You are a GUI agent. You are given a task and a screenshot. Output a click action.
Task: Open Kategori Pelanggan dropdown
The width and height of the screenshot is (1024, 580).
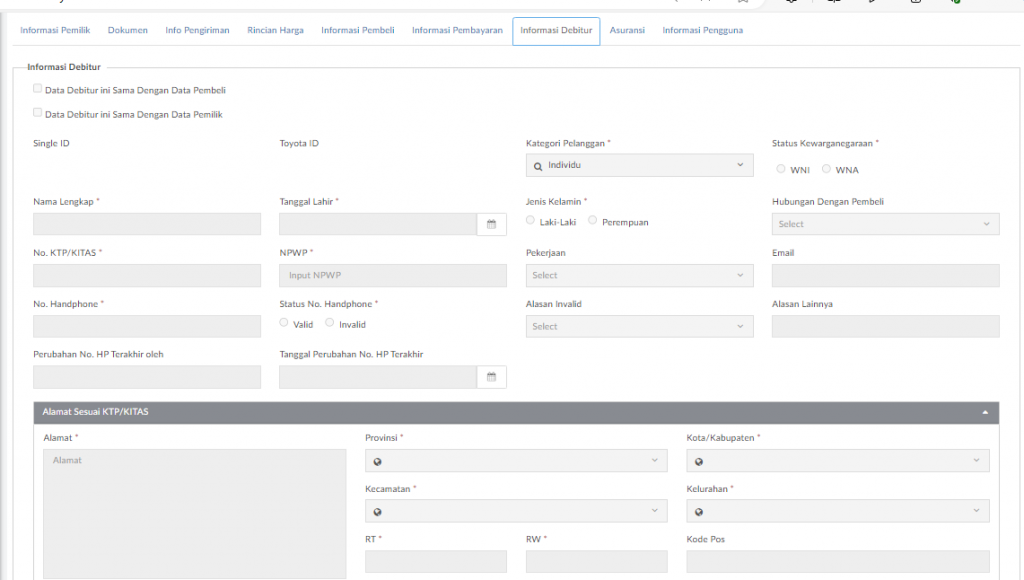tap(639, 165)
